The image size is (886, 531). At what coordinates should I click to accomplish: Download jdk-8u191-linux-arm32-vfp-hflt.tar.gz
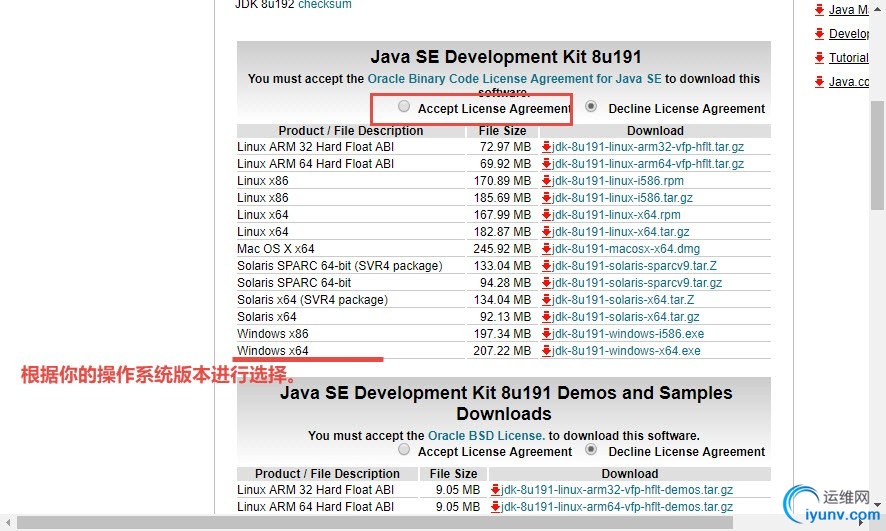click(x=648, y=147)
